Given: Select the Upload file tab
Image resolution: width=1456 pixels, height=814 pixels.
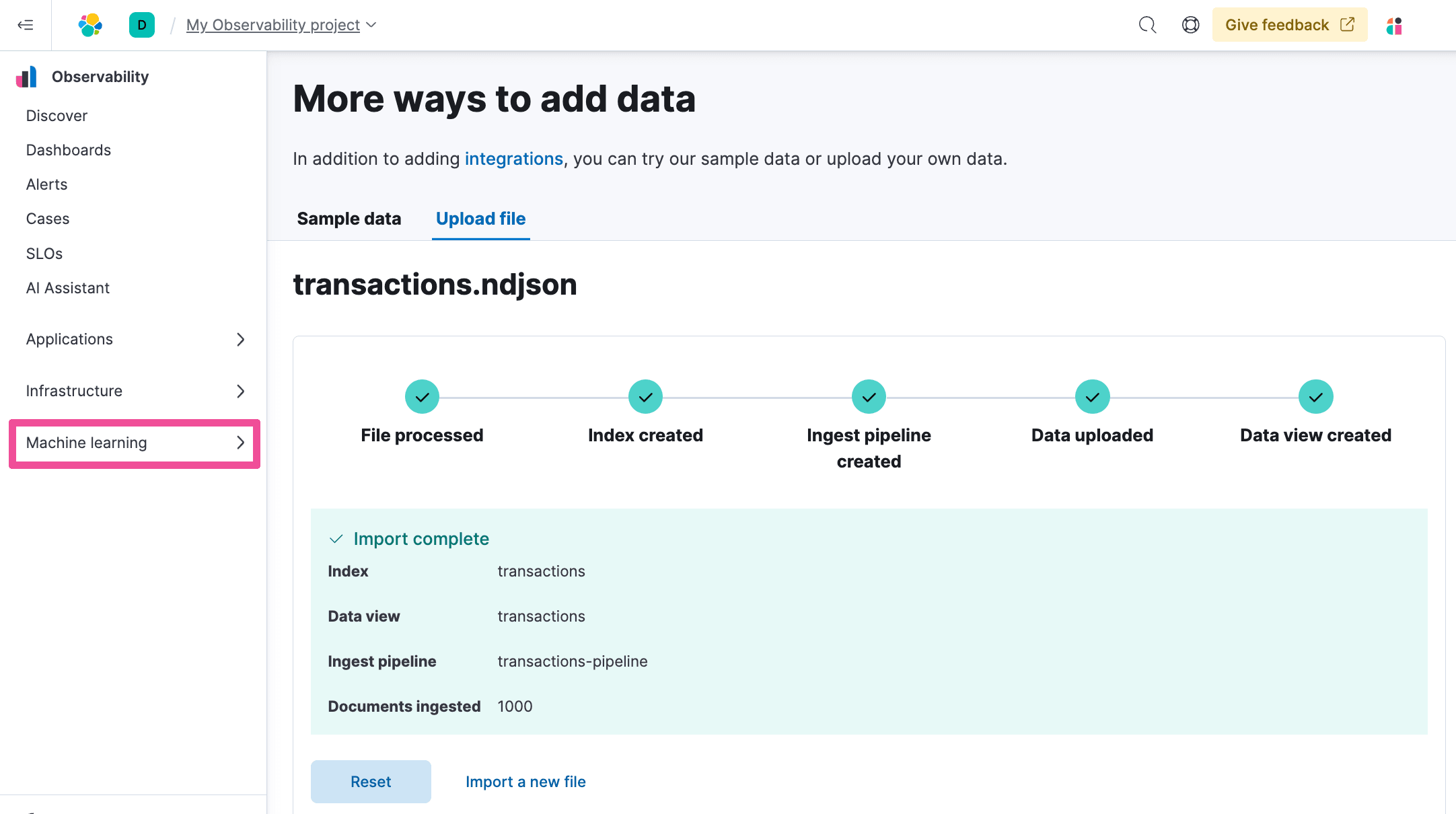Looking at the screenshot, I should pyautogui.click(x=480, y=219).
